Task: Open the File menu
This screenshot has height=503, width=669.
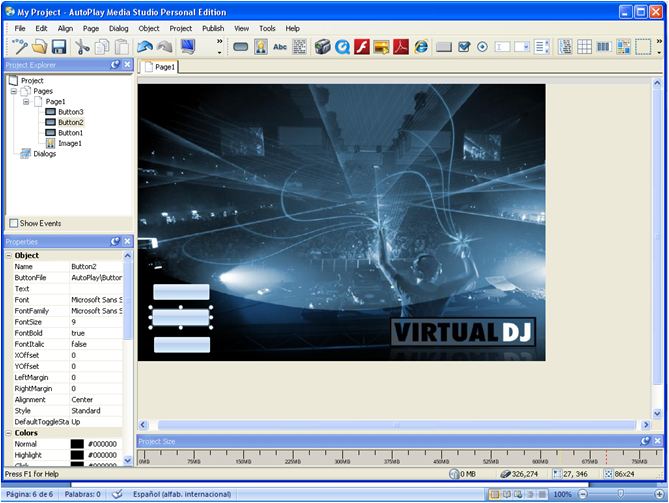Action: (x=20, y=29)
